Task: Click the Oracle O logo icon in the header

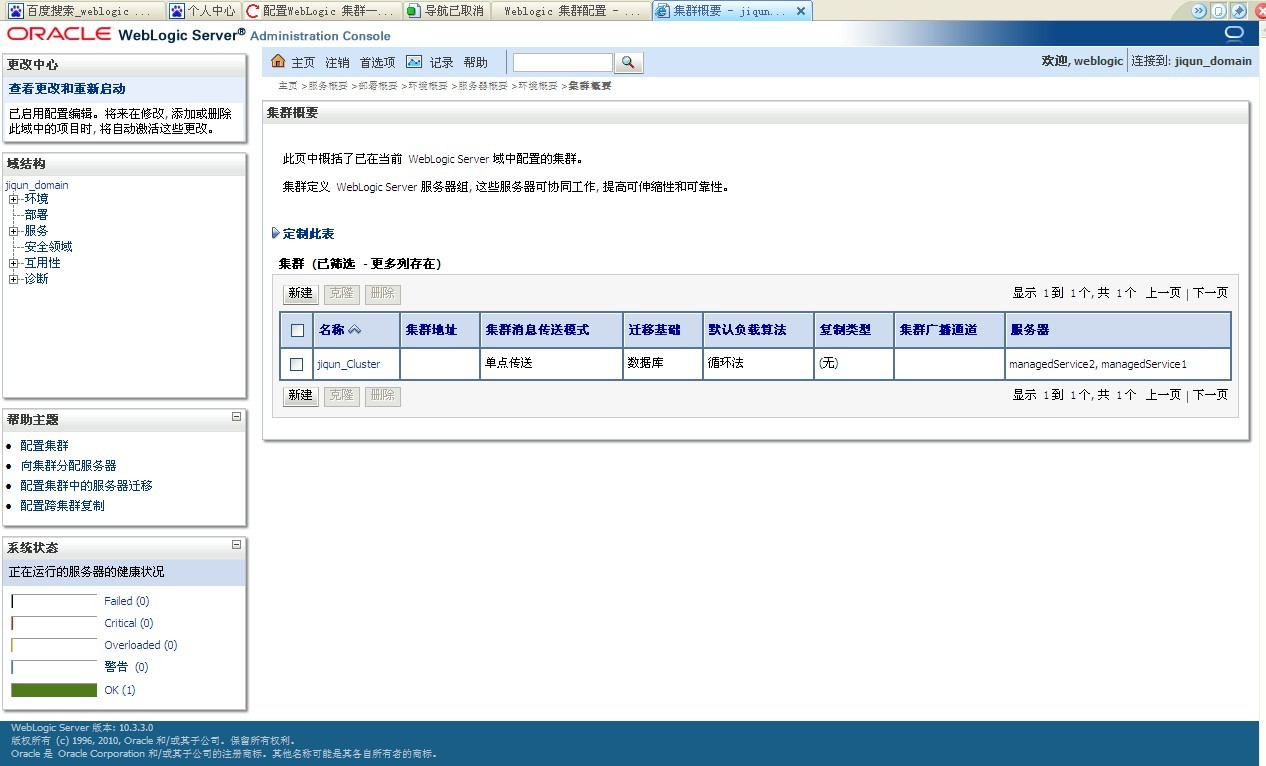Action: pyautogui.click(x=1234, y=33)
